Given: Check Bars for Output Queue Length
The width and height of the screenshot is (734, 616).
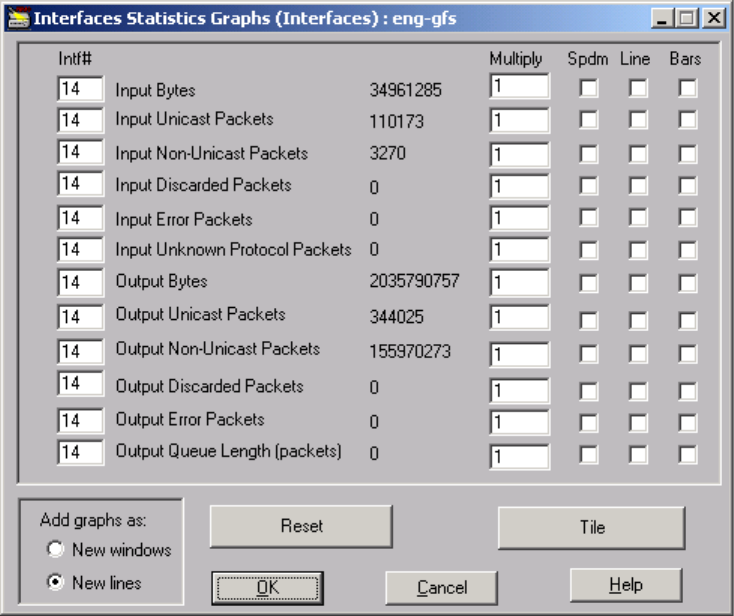Looking at the screenshot, I should (688, 455).
